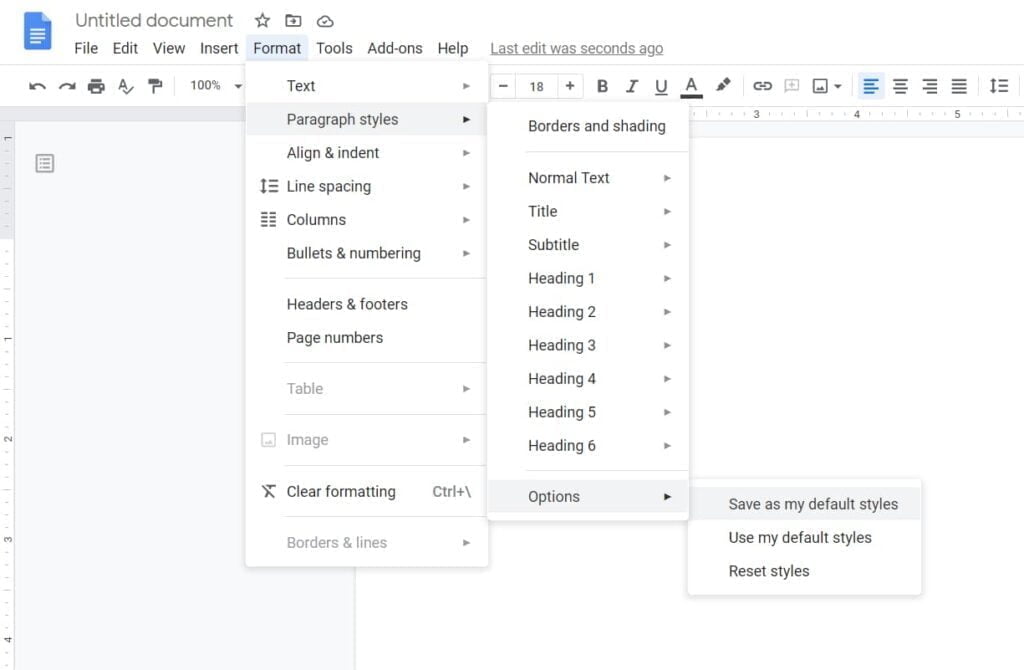Viewport: 1024px width, 670px height.
Task: Star the Untitled document
Action: point(263,21)
